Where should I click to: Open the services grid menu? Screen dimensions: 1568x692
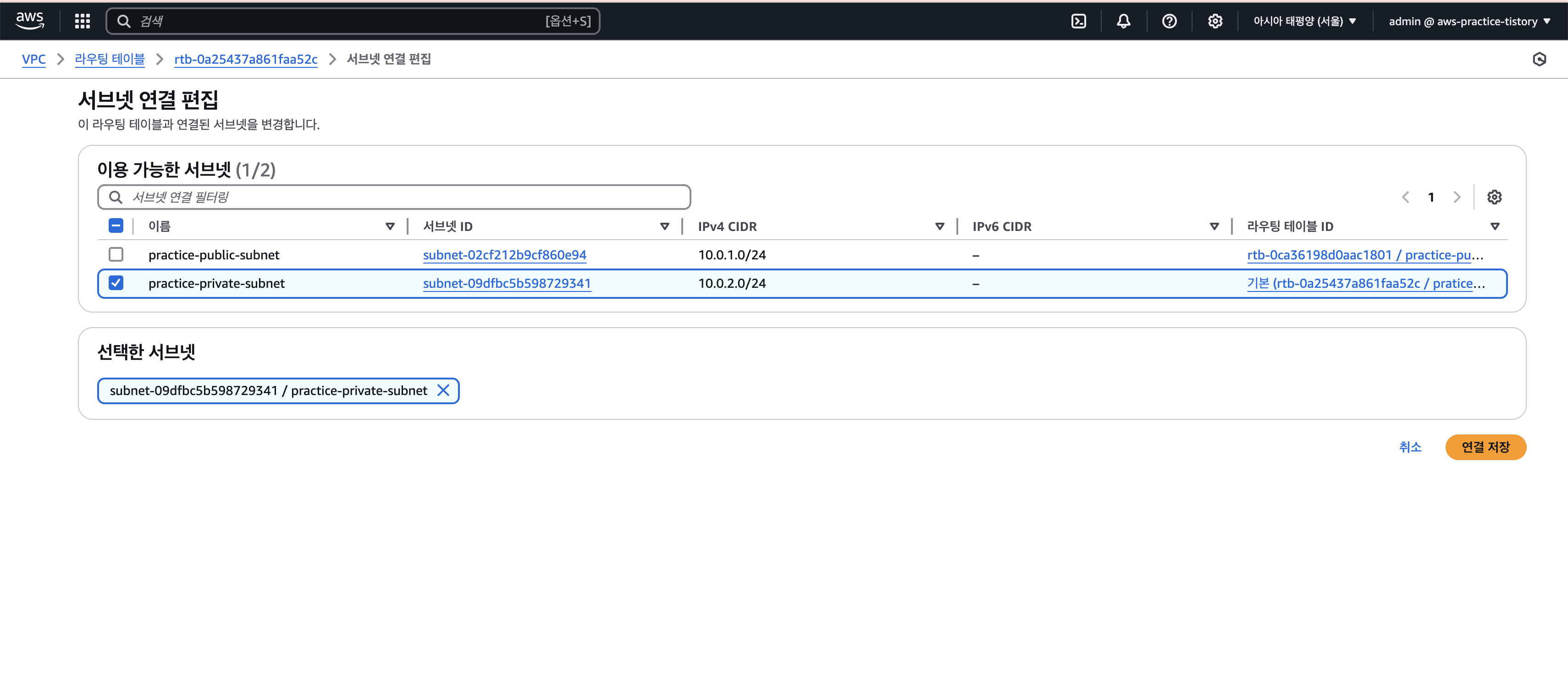coord(82,21)
